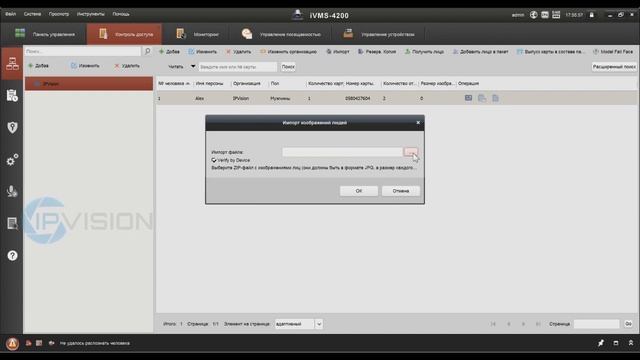The image size is (640, 360).
Task: Click Импорт in the person toolbar
Action: point(338,52)
